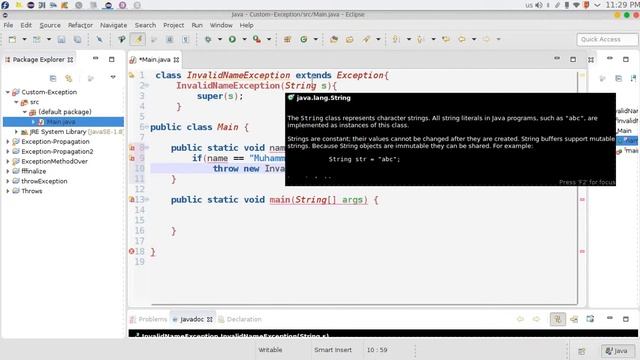The height and width of the screenshot is (360, 640).
Task: Click the Last Edit Location icon
Action: coord(446,39)
